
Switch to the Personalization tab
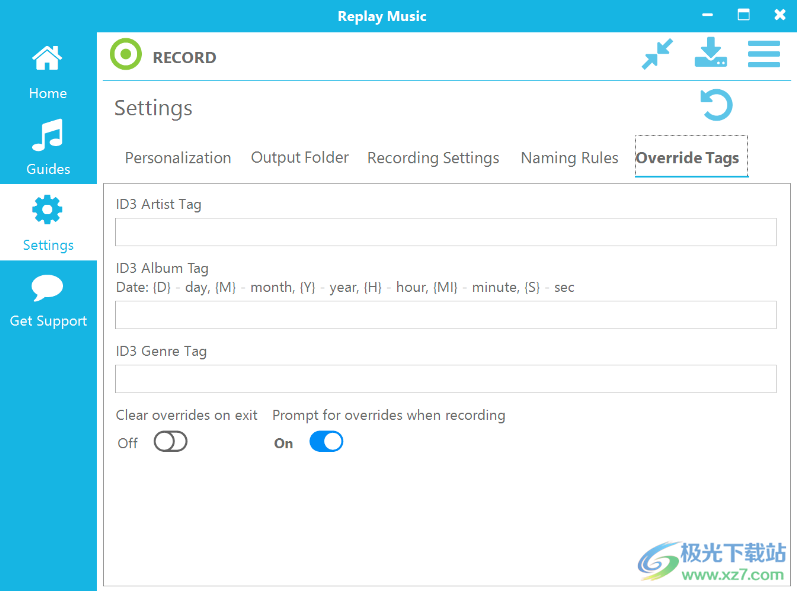tap(178, 158)
